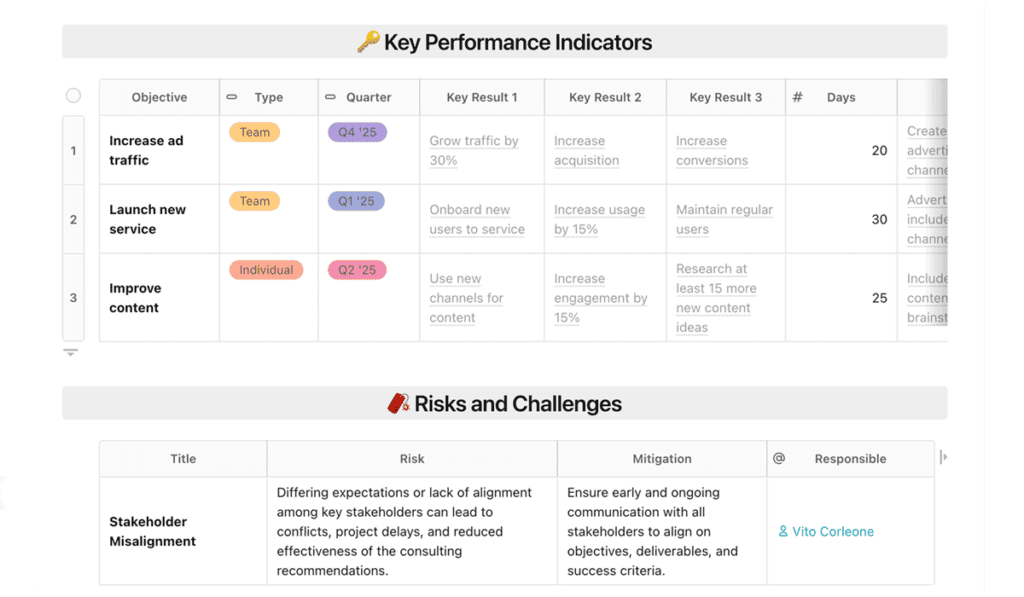Click the person icon next to Vito Corleone
This screenshot has height=597, width=1024.
click(783, 531)
